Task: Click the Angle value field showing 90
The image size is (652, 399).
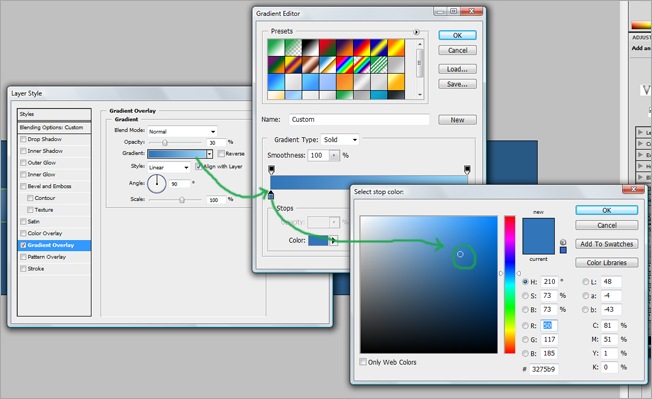Action: (180, 184)
